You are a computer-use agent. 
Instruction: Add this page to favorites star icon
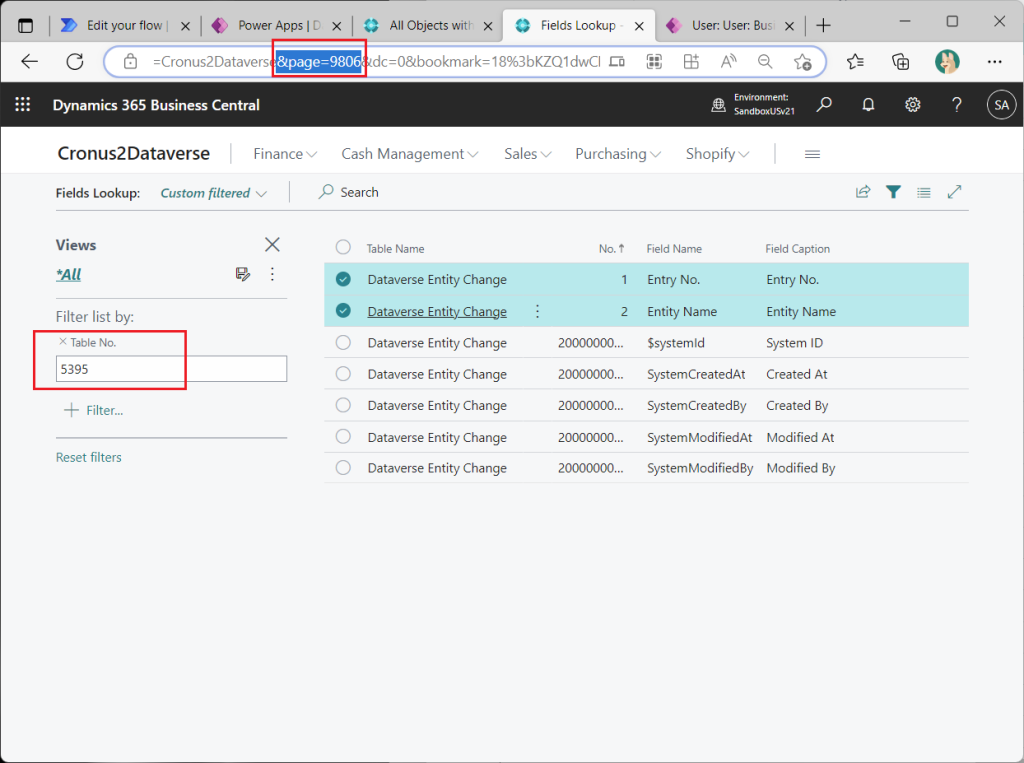[803, 61]
